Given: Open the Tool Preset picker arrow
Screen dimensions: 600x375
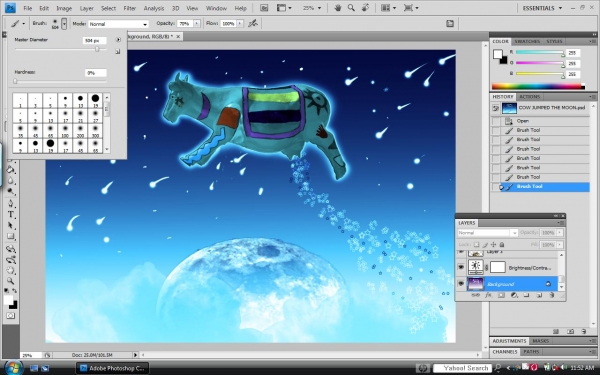Looking at the screenshot, I should tap(24, 24).
